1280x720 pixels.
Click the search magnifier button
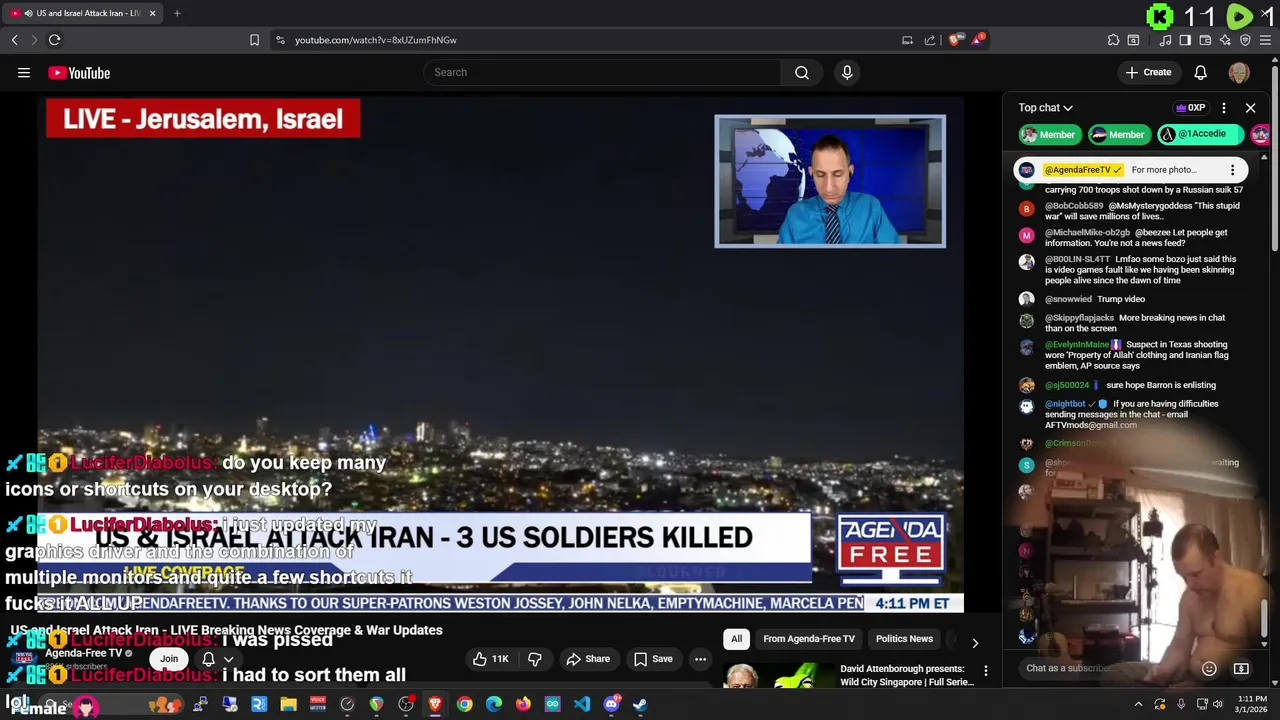point(802,72)
